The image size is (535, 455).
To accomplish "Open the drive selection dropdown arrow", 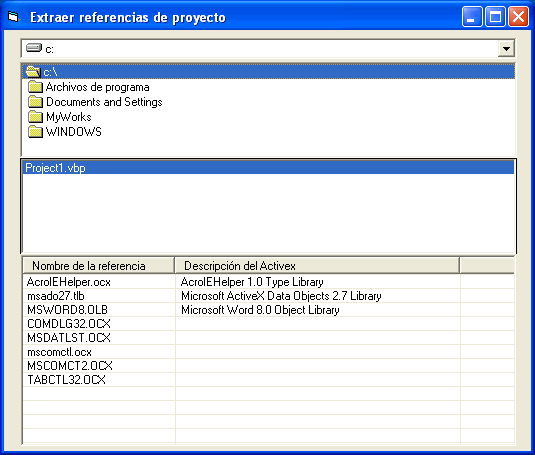I will pos(506,49).
